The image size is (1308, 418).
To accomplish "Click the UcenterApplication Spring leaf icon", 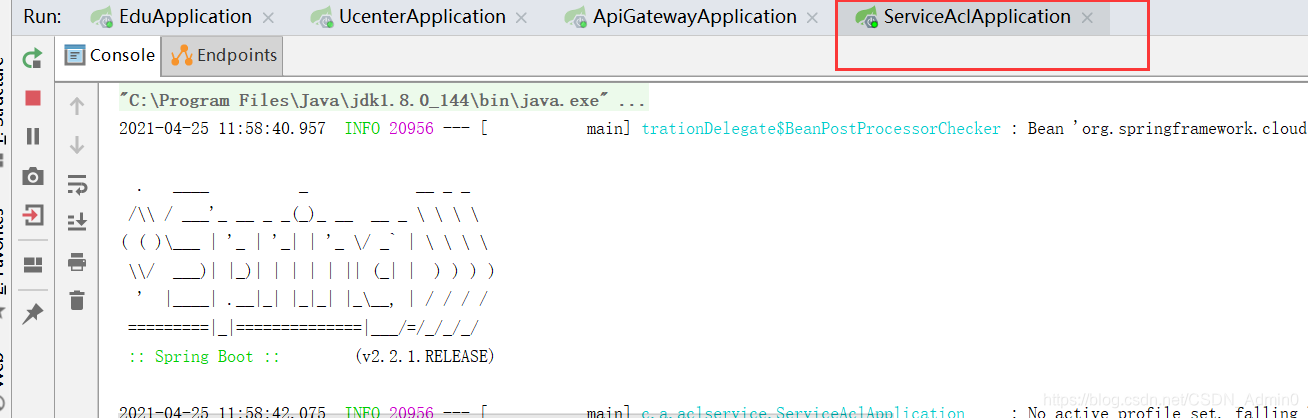I will pos(322,17).
